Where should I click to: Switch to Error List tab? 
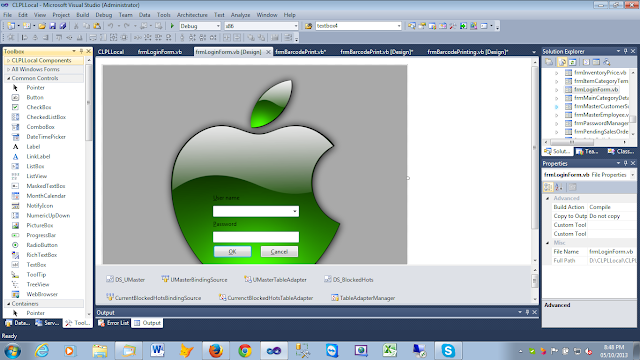[x=113, y=323]
